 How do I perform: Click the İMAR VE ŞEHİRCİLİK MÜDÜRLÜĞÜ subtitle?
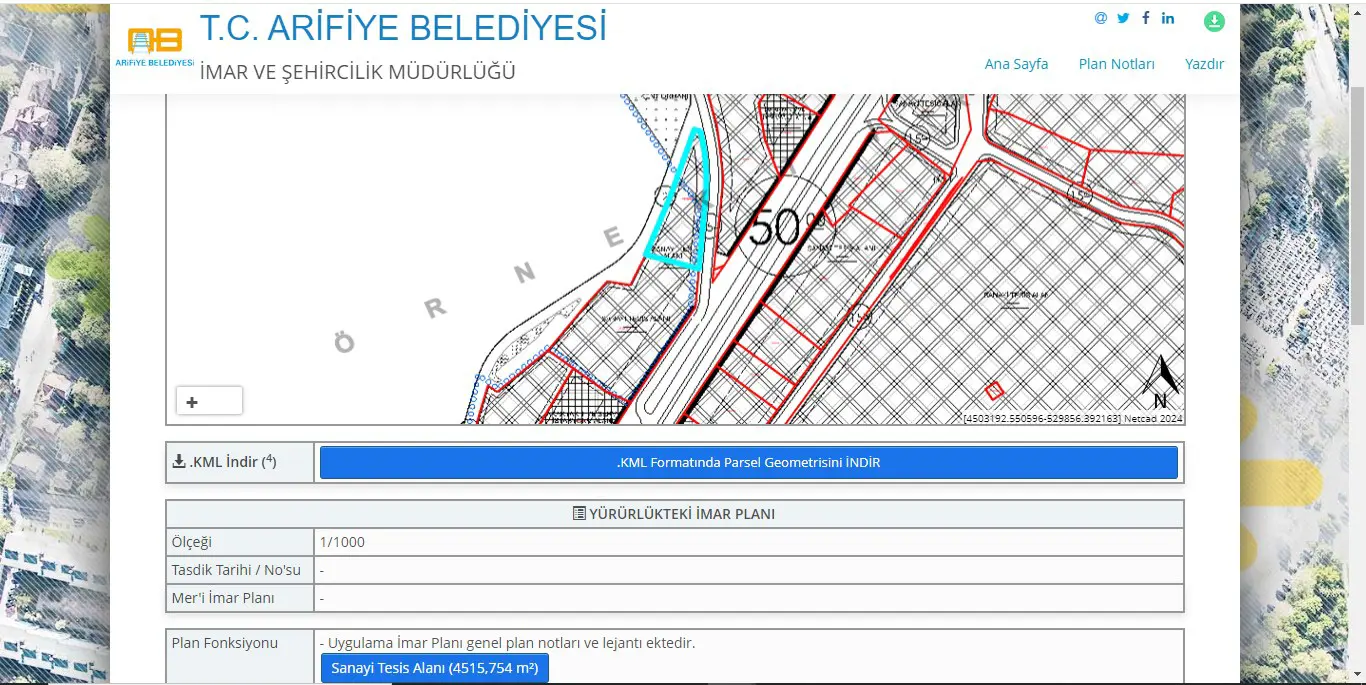click(x=358, y=71)
